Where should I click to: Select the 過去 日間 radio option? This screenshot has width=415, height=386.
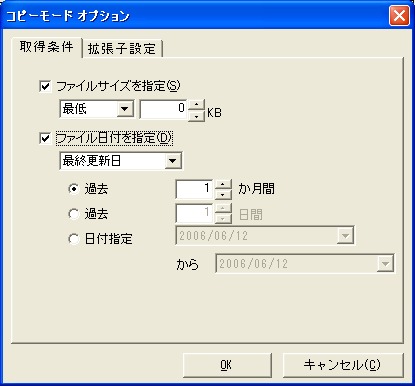tap(74, 214)
